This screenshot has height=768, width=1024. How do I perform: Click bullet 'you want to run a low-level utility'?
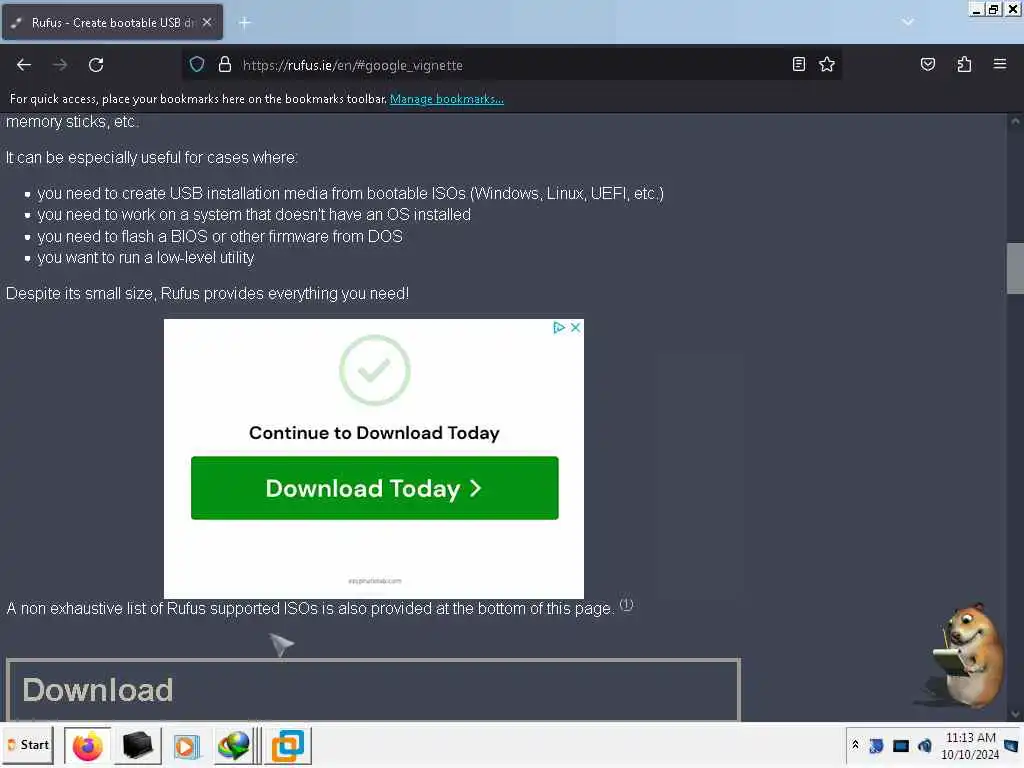pyautogui.click(x=146, y=258)
